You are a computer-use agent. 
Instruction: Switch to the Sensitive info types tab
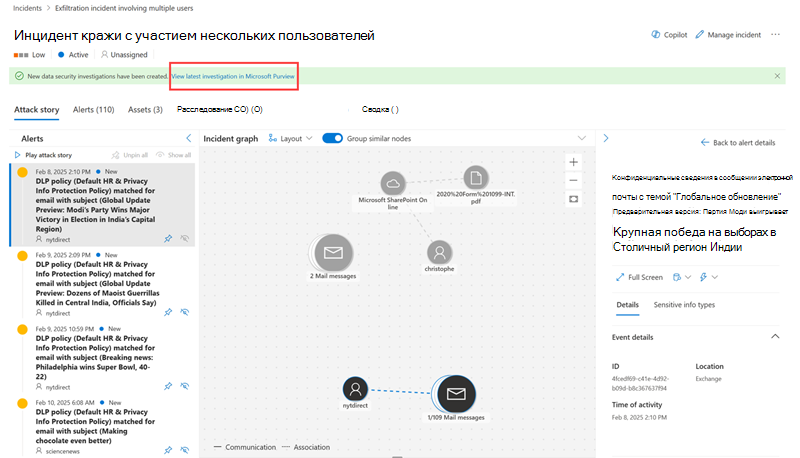point(684,304)
